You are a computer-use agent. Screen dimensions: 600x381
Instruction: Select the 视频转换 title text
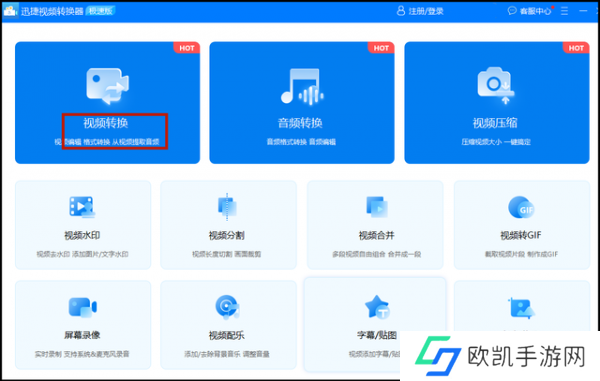(x=106, y=123)
